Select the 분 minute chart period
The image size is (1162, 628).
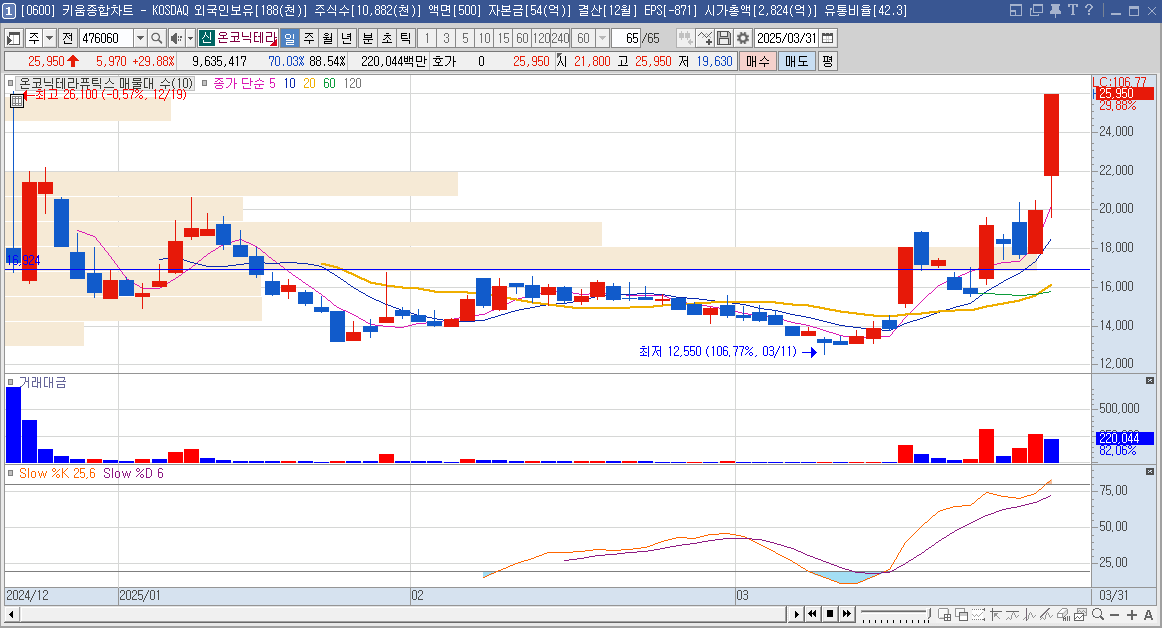[368, 38]
